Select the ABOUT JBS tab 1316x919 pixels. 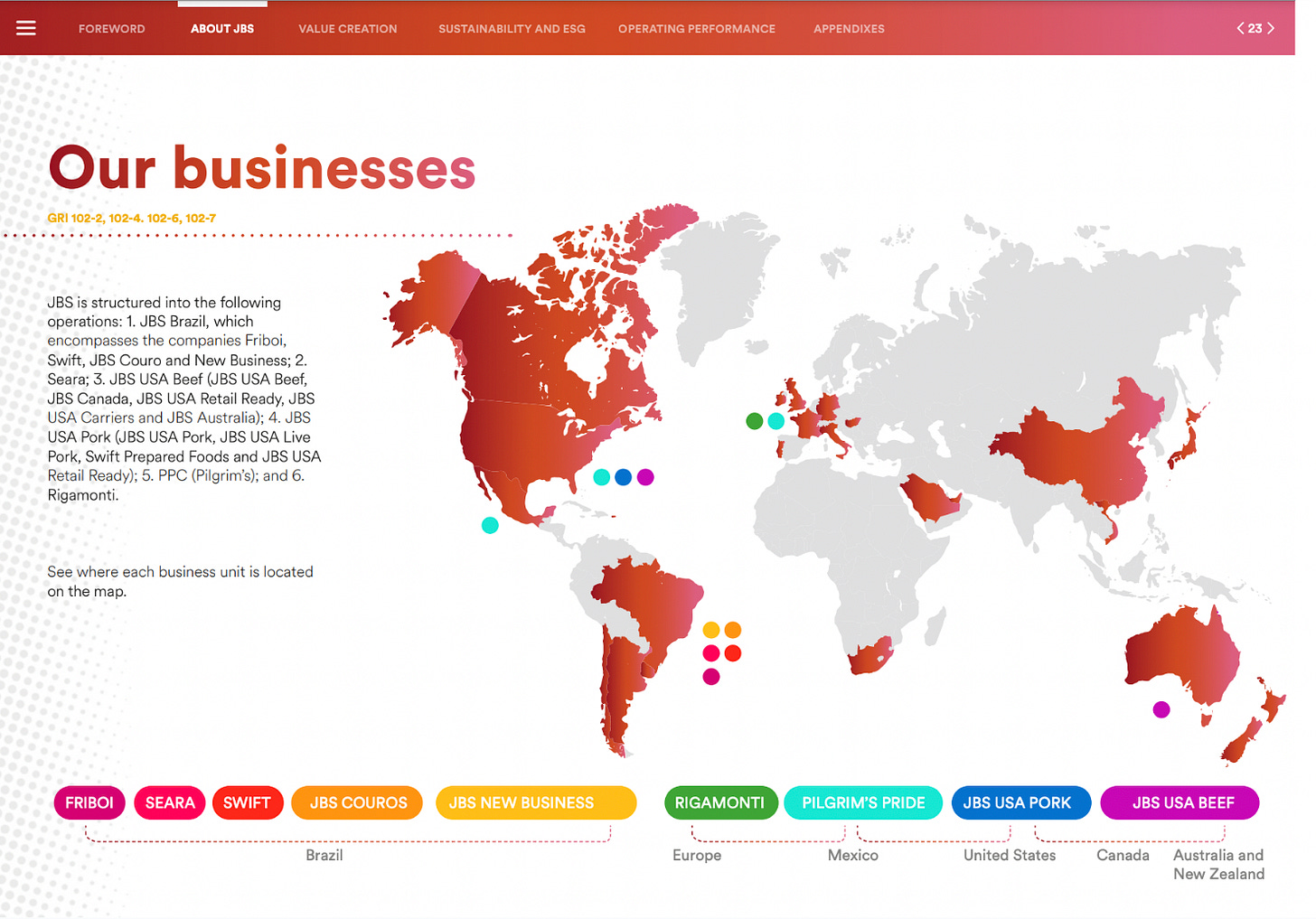coord(222,29)
